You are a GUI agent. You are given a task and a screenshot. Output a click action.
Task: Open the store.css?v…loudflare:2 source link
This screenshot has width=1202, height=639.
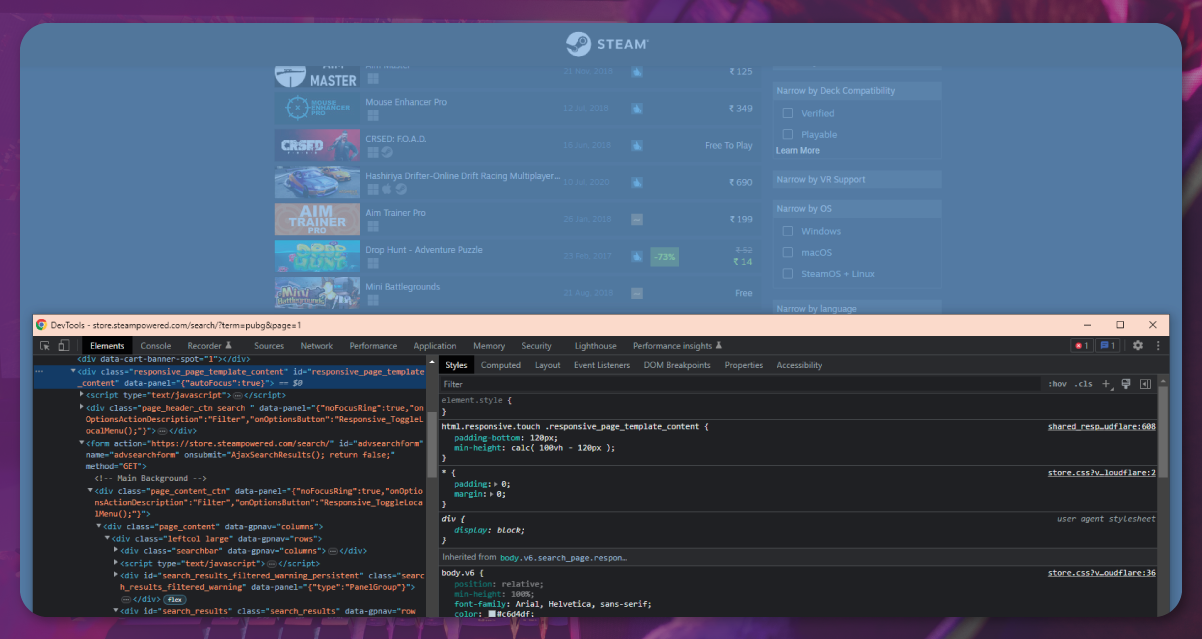[x=1102, y=472]
